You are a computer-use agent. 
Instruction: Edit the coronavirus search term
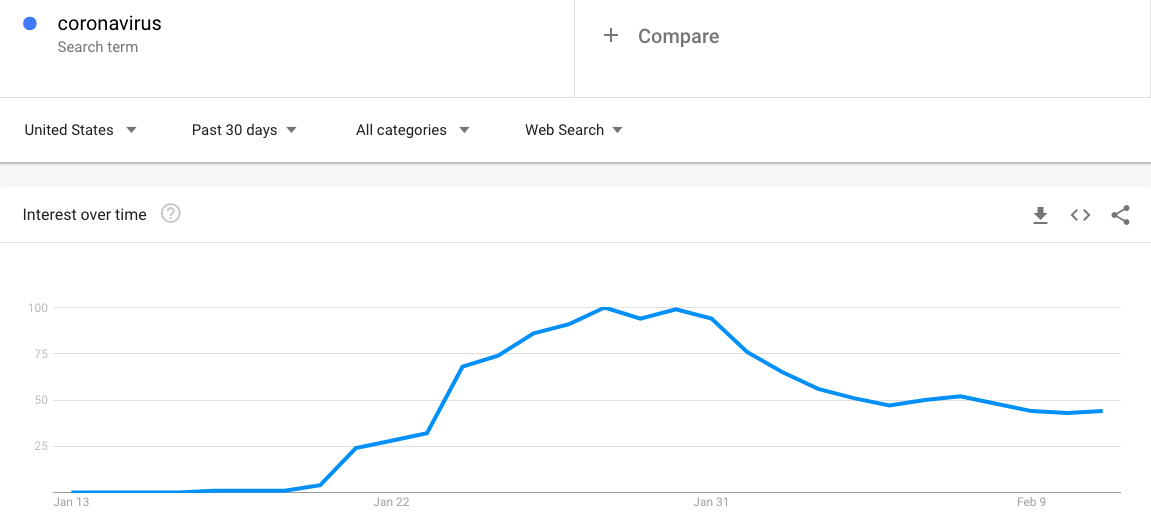tap(109, 23)
